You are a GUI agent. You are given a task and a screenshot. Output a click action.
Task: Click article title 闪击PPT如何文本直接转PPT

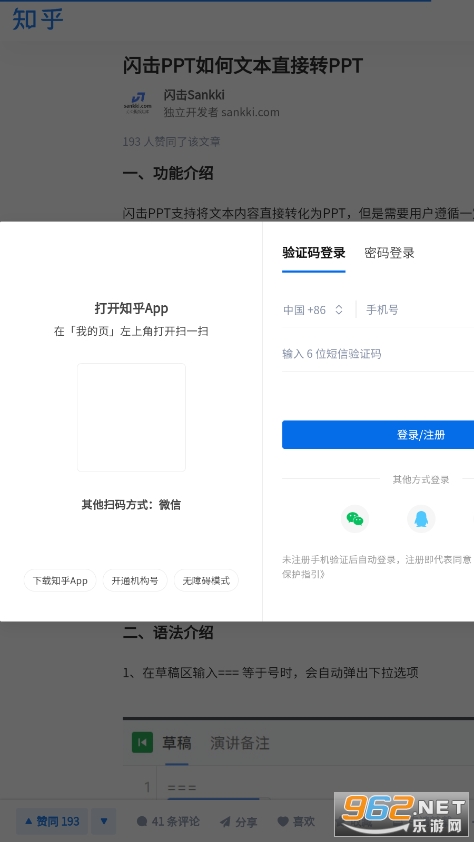point(243,66)
